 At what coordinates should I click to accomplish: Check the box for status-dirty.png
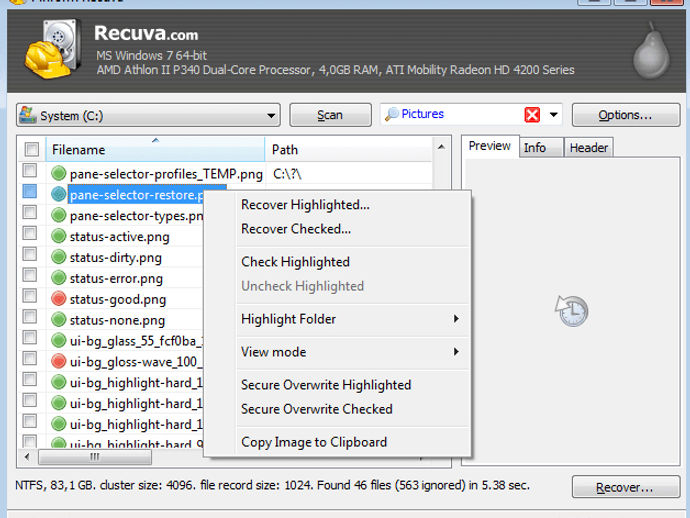[30, 254]
